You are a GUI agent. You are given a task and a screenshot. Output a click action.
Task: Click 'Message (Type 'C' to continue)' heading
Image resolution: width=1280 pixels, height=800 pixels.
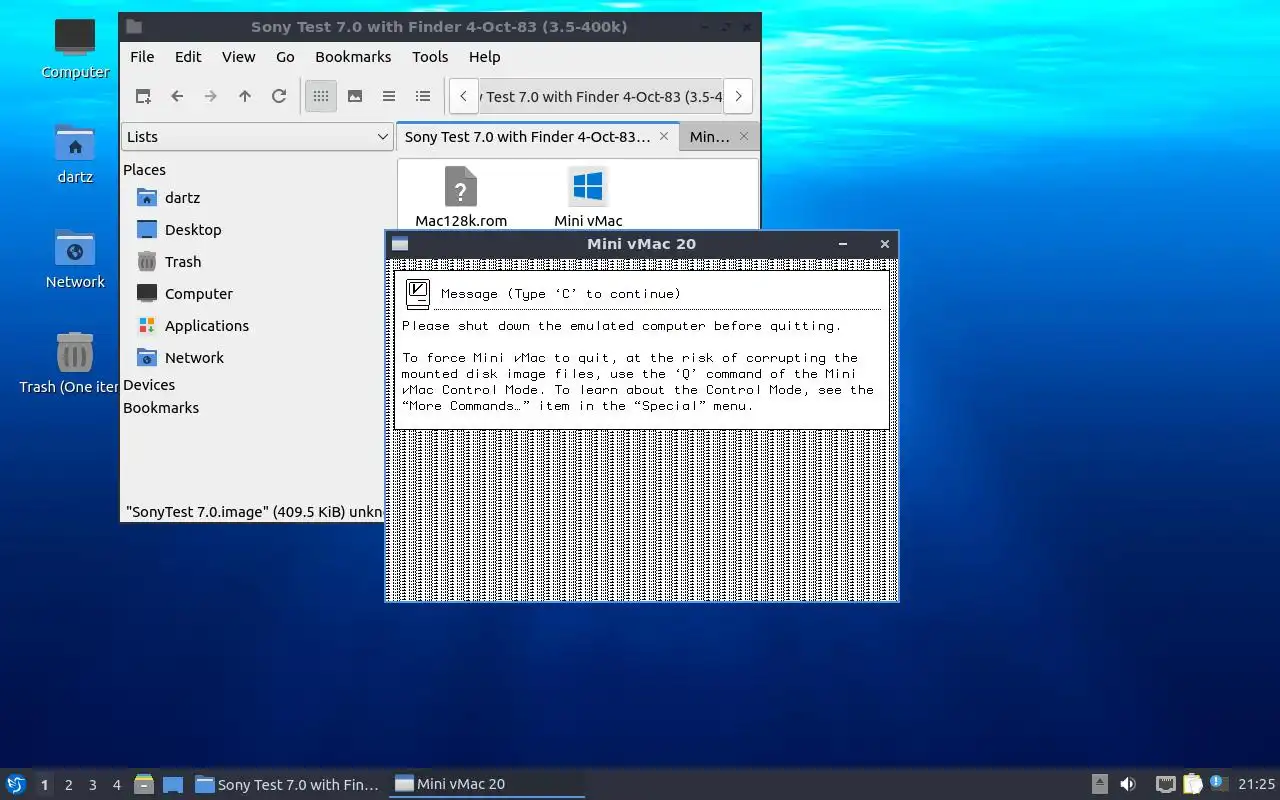pos(560,294)
